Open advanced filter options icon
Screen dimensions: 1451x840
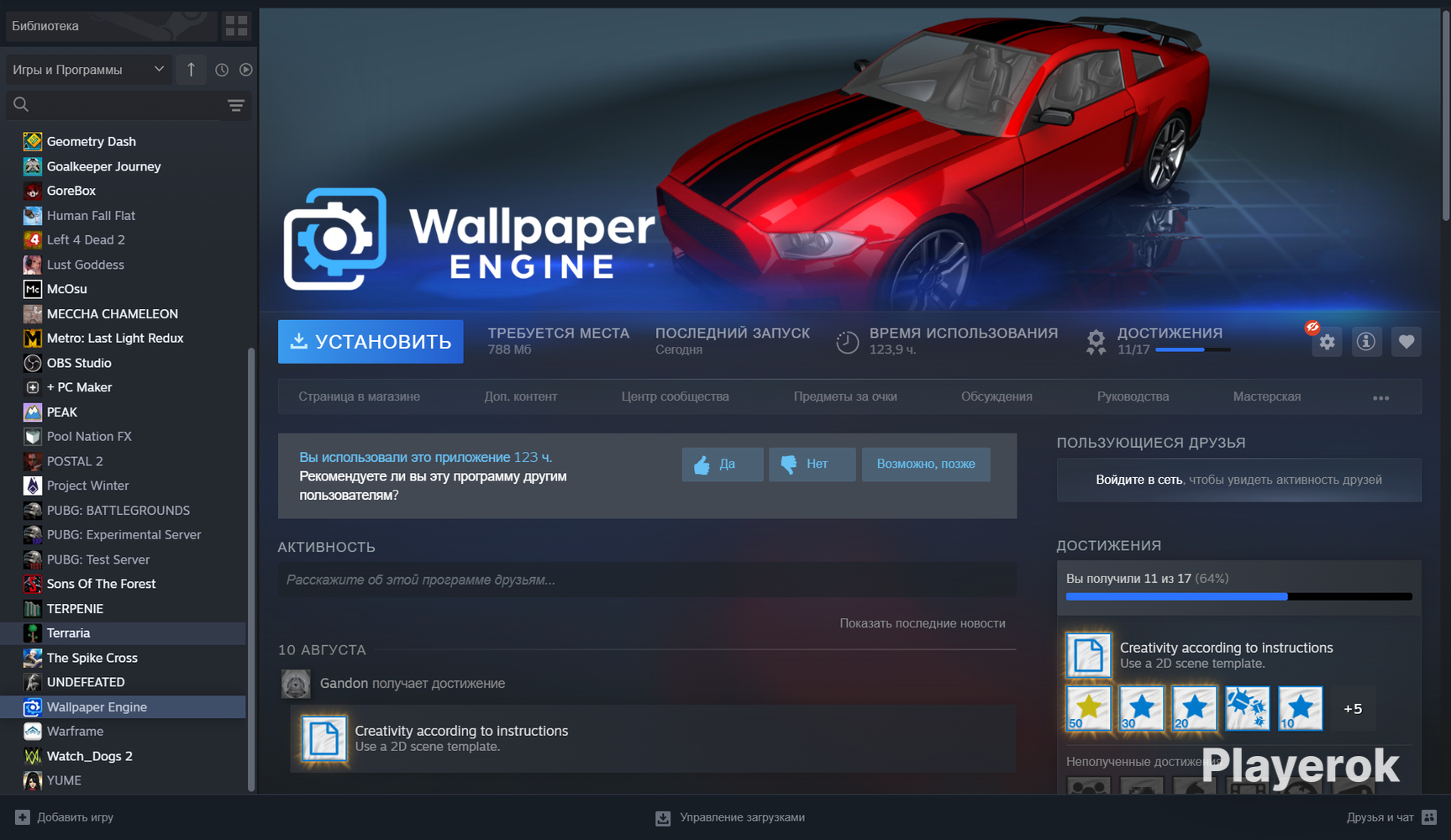(x=236, y=105)
